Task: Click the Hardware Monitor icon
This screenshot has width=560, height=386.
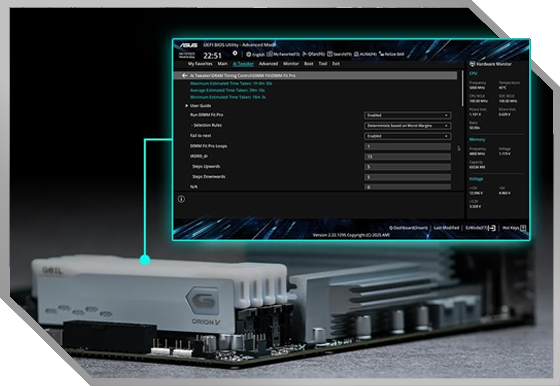Action: (x=472, y=64)
